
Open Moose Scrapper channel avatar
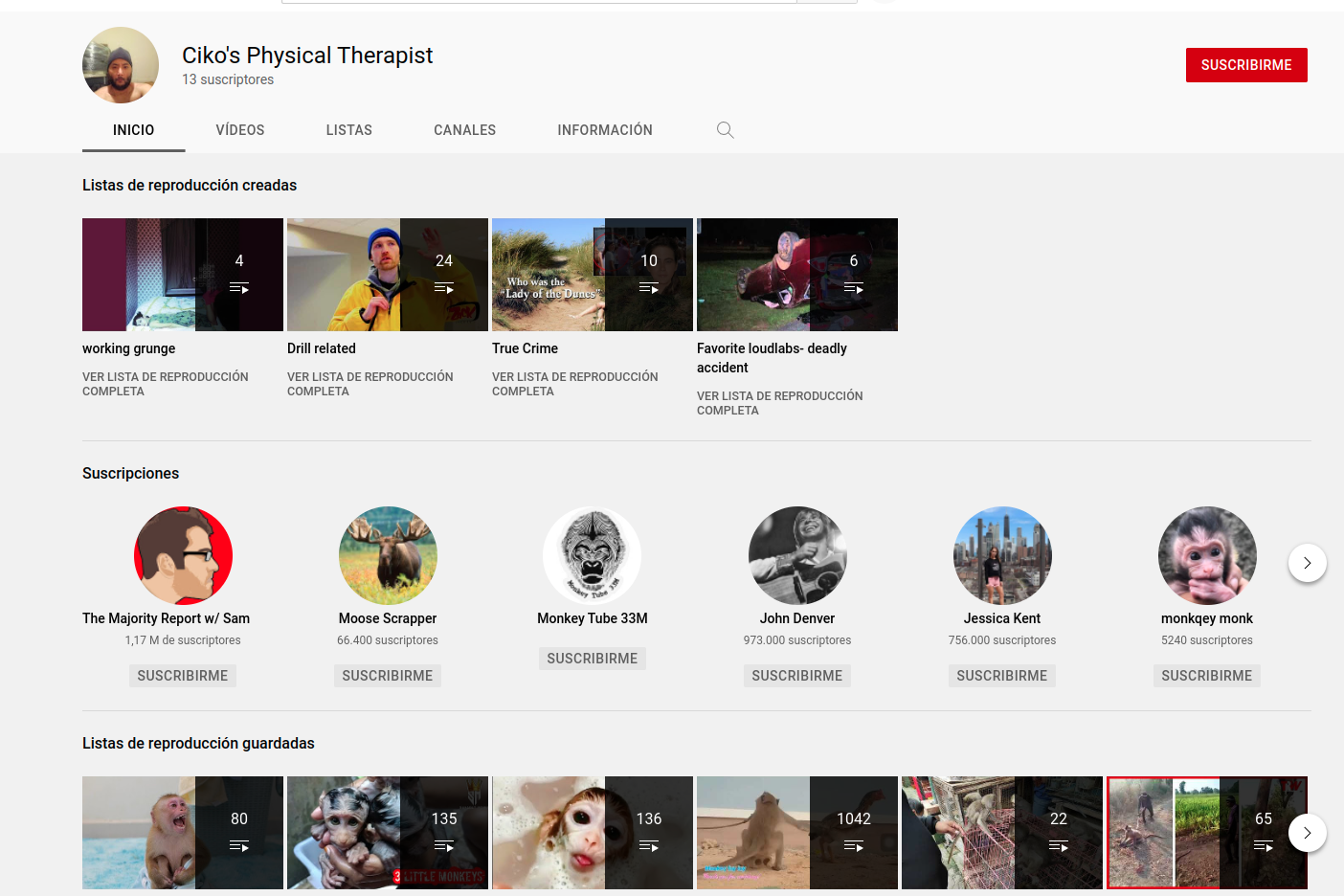[x=388, y=555]
